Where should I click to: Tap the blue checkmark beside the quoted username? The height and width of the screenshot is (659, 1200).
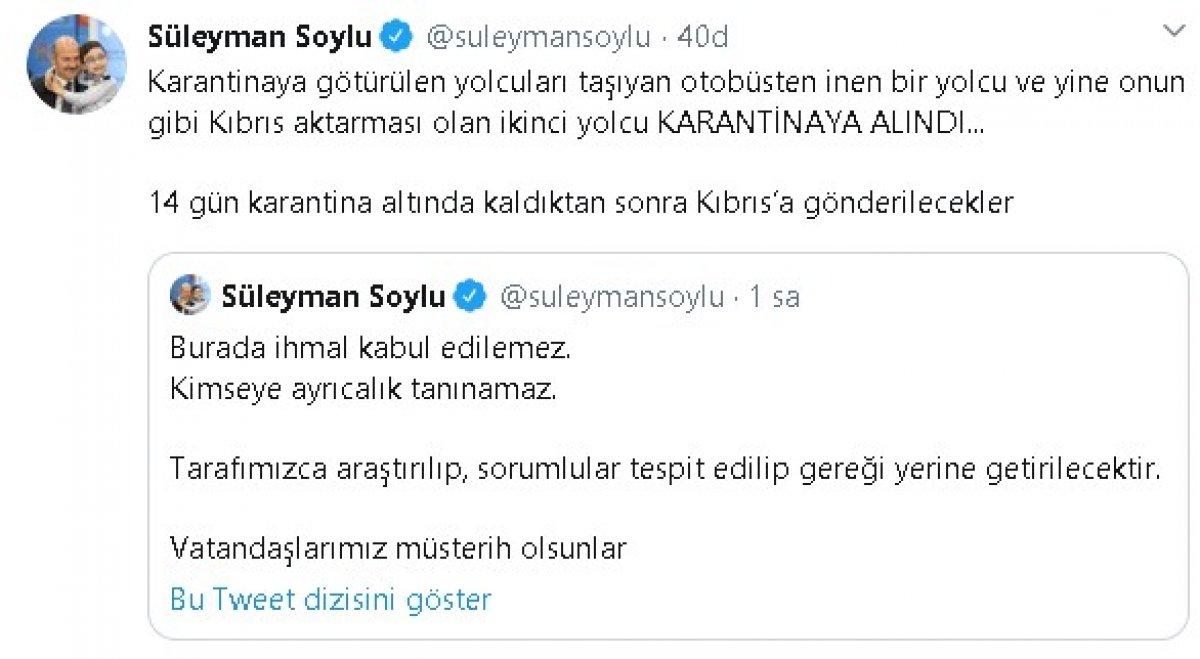[468, 296]
